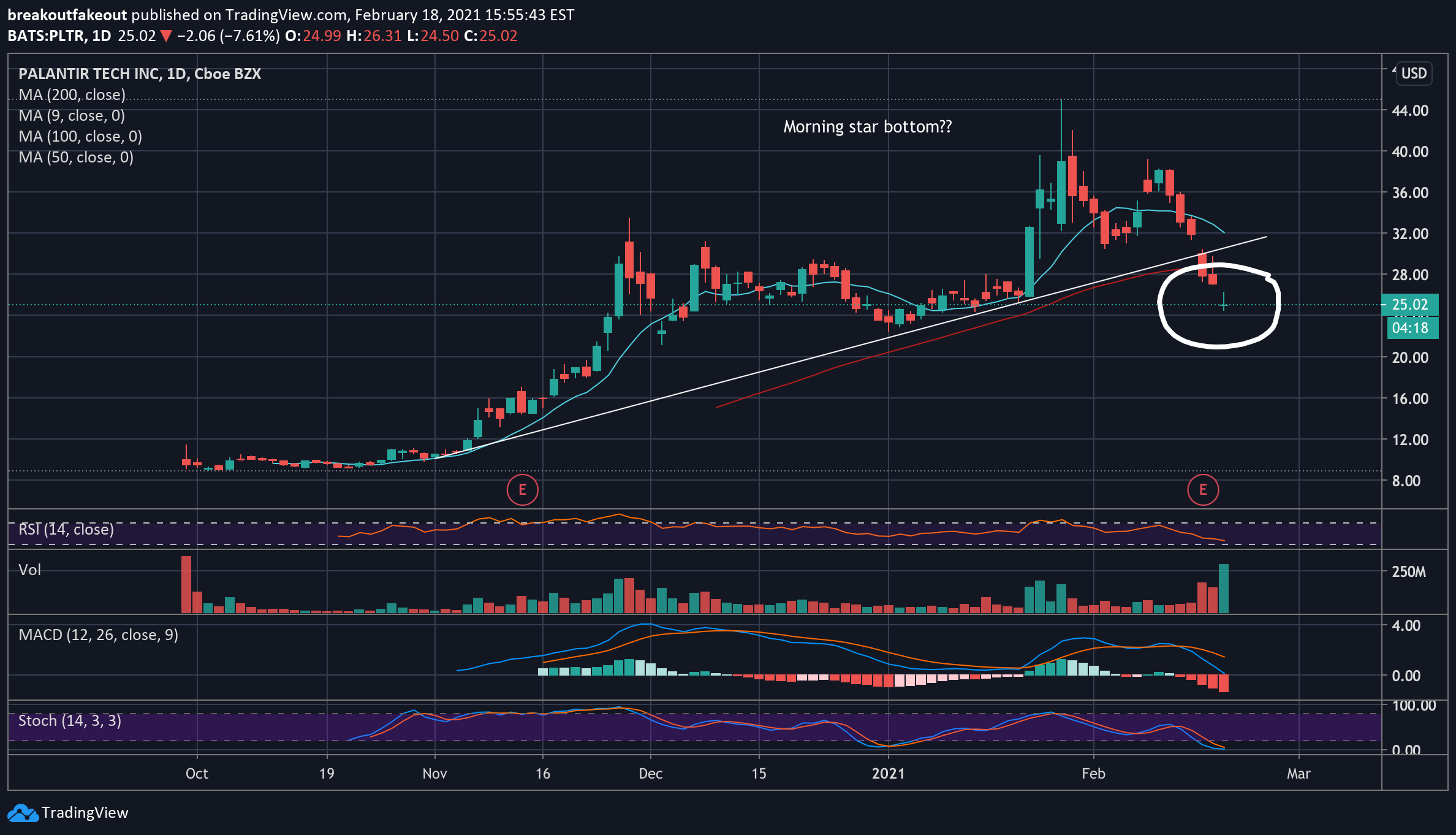This screenshot has height=835, width=1456.
Task: Click the red down-arrow price change icon
Action: (x=166, y=36)
